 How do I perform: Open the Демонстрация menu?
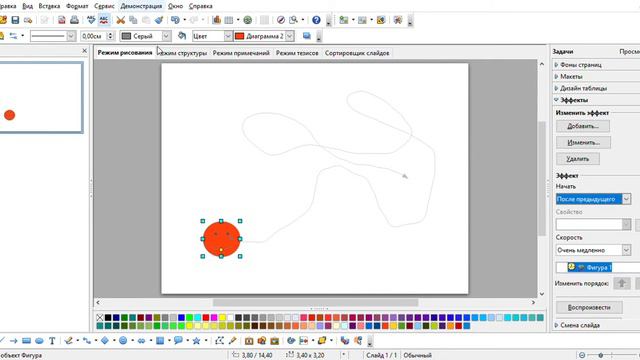[x=141, y=6]
